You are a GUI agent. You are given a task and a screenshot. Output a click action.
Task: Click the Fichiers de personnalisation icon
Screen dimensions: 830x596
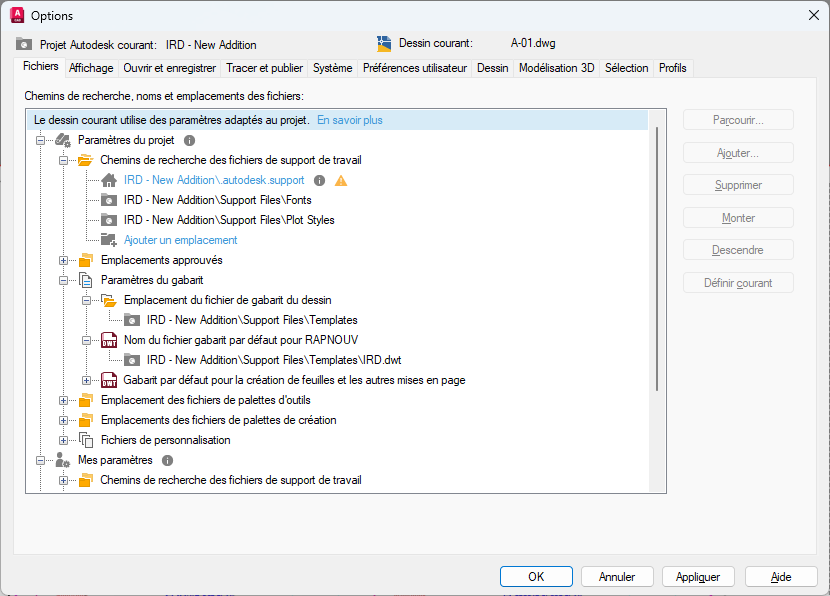click(x=86, y=440)
